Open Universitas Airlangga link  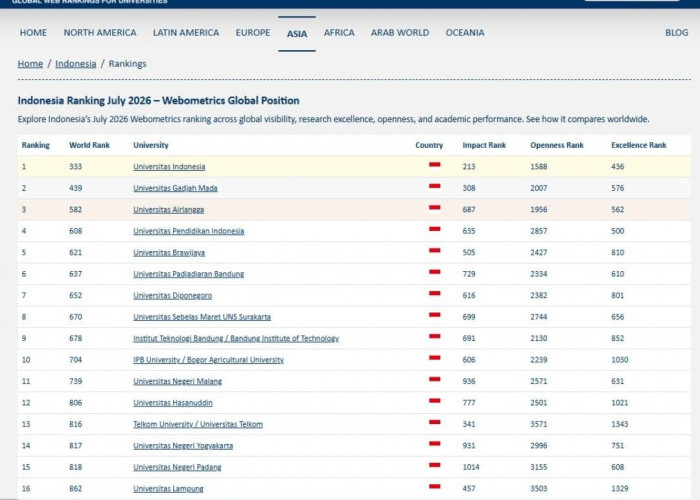169,210
